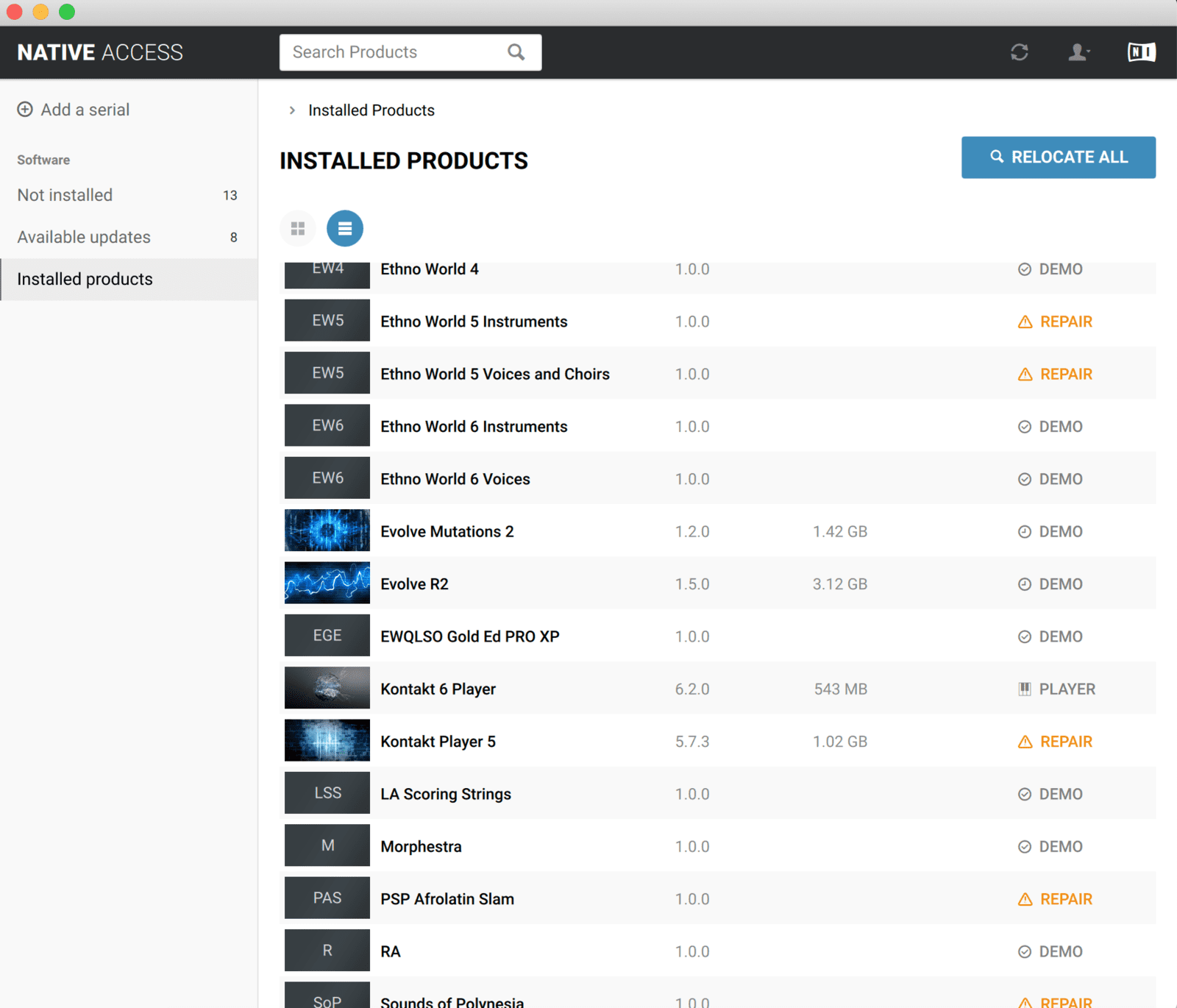Repair Kontakt Player 5
This screenshot has width=1177, height=1008.
(x=1056, y=742)
